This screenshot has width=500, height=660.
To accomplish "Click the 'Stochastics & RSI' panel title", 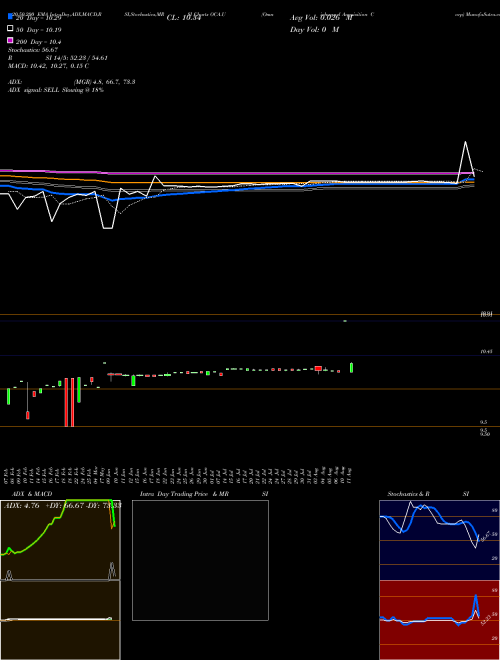I will pos(428,494).
